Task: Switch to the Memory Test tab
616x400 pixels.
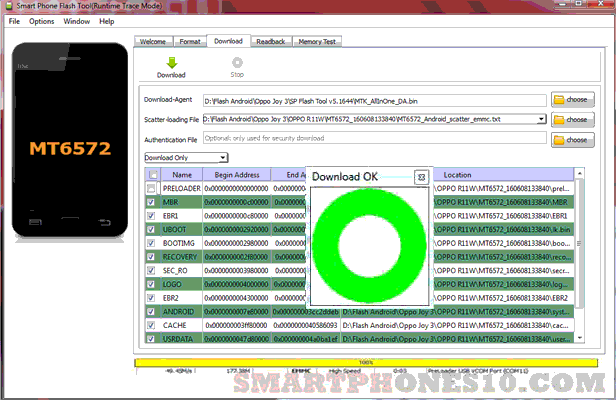Action: [317, 42]
